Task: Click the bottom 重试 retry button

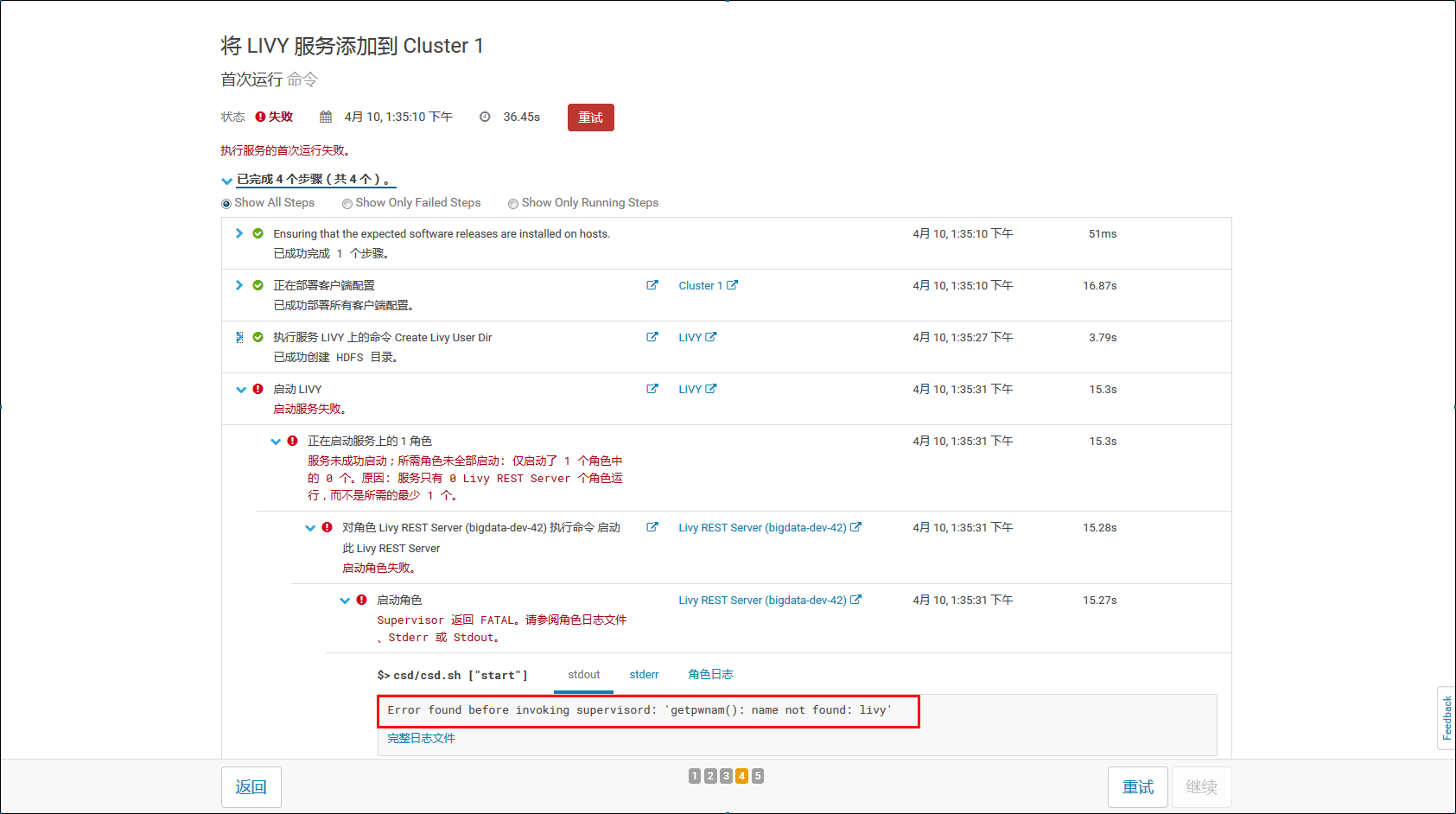Action: 1138,787
